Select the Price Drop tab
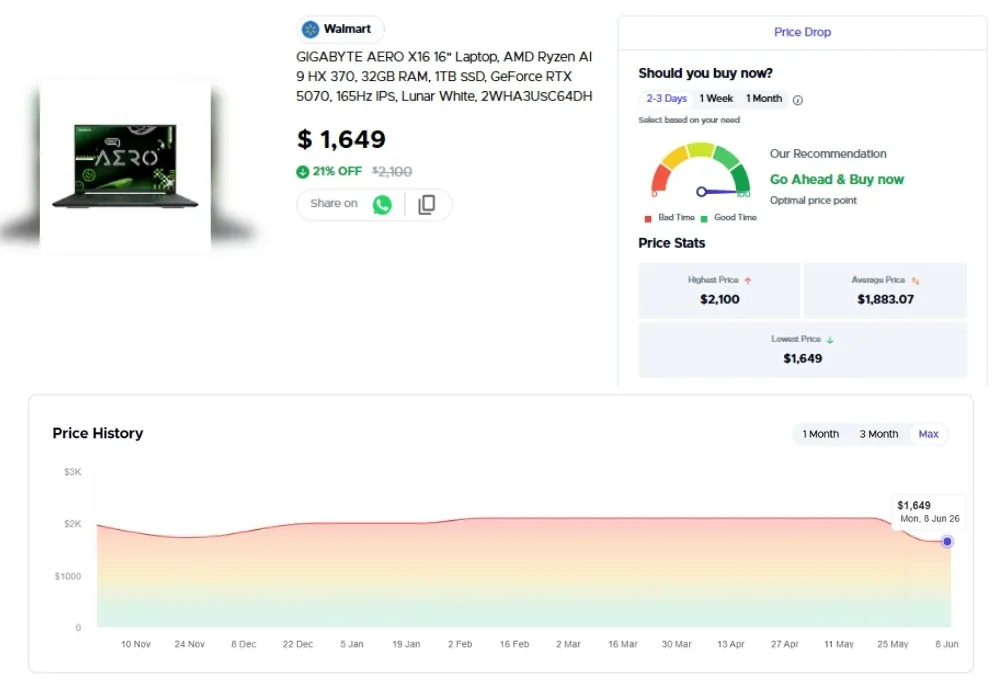 click(802, 32)
